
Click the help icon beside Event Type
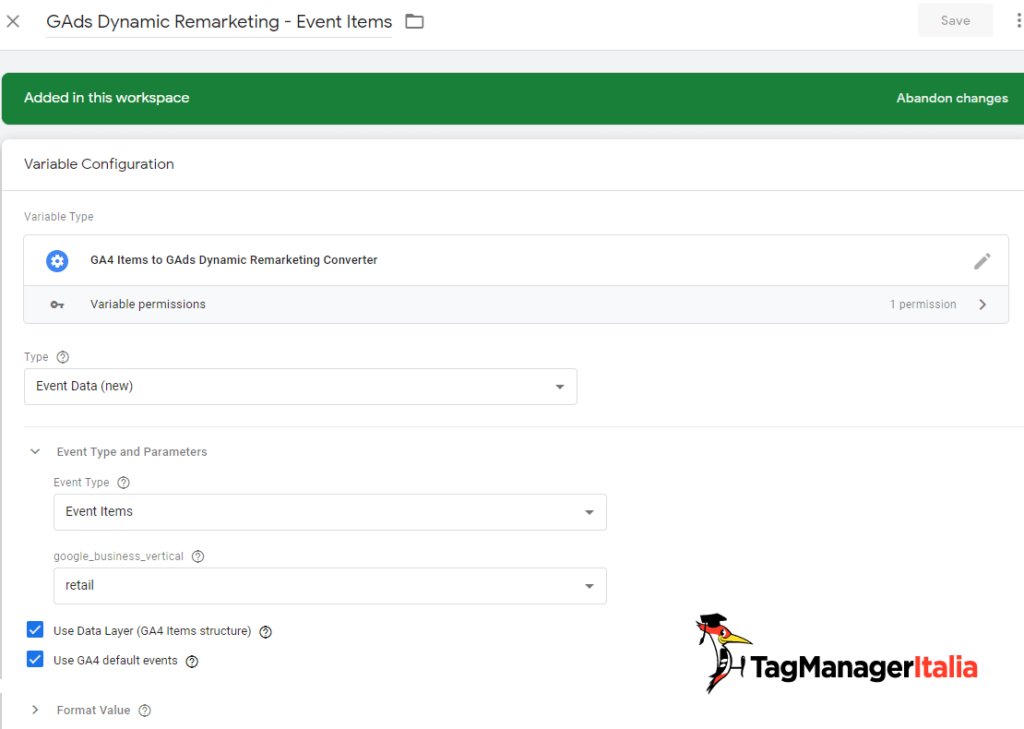pyautogui.click(x=123, y=483)
